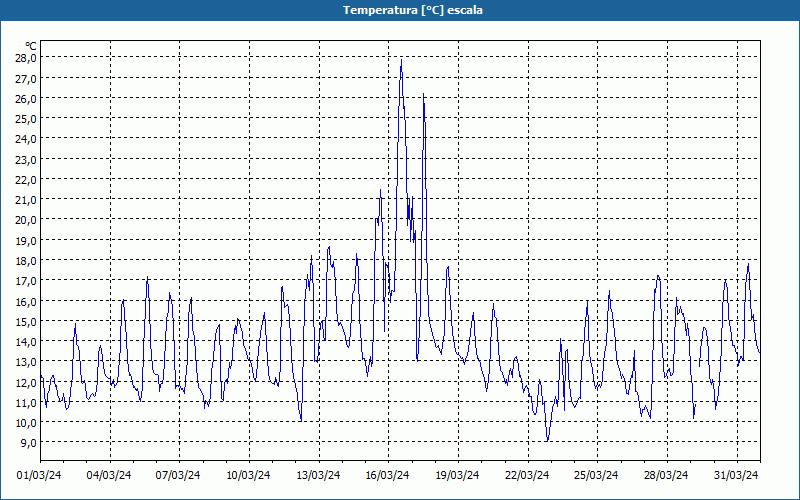Click the 'Temperatura [°C] escala' title
Screen dimensions: 800x500
413,10
